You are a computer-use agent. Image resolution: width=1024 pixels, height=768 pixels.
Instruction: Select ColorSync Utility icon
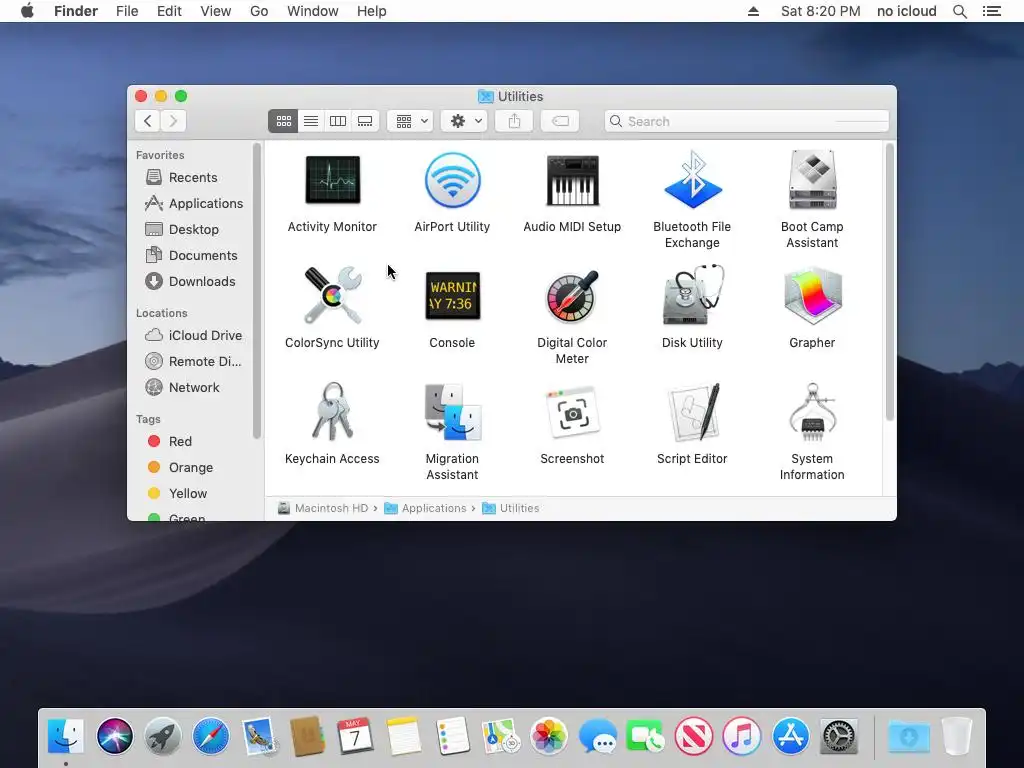coord(332,296)
